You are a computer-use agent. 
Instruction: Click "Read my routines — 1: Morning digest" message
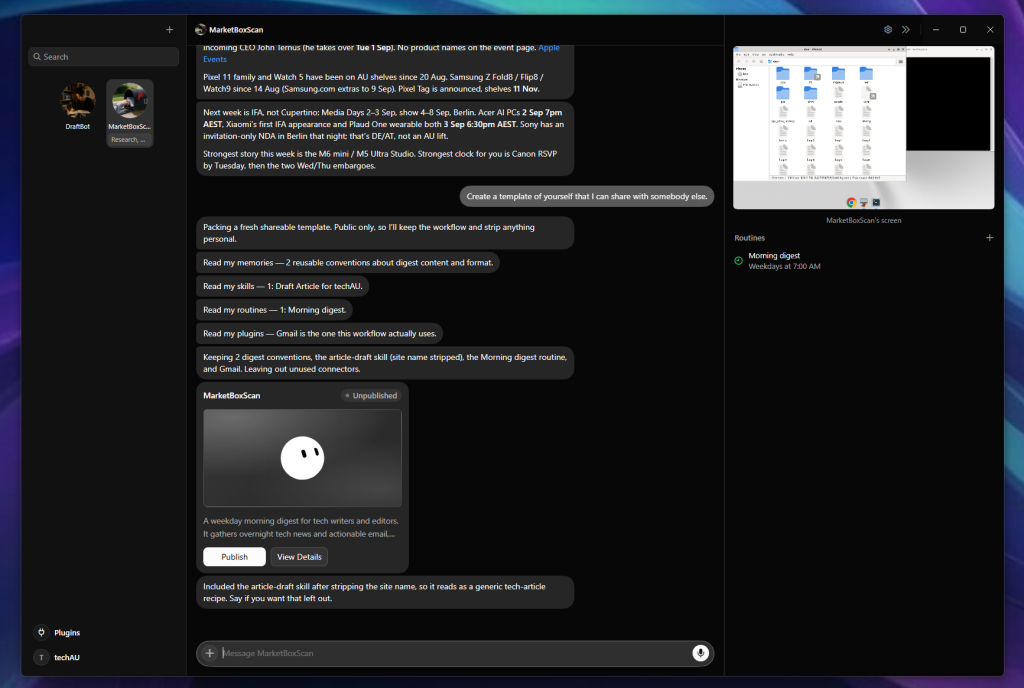(x=274, y=309)
